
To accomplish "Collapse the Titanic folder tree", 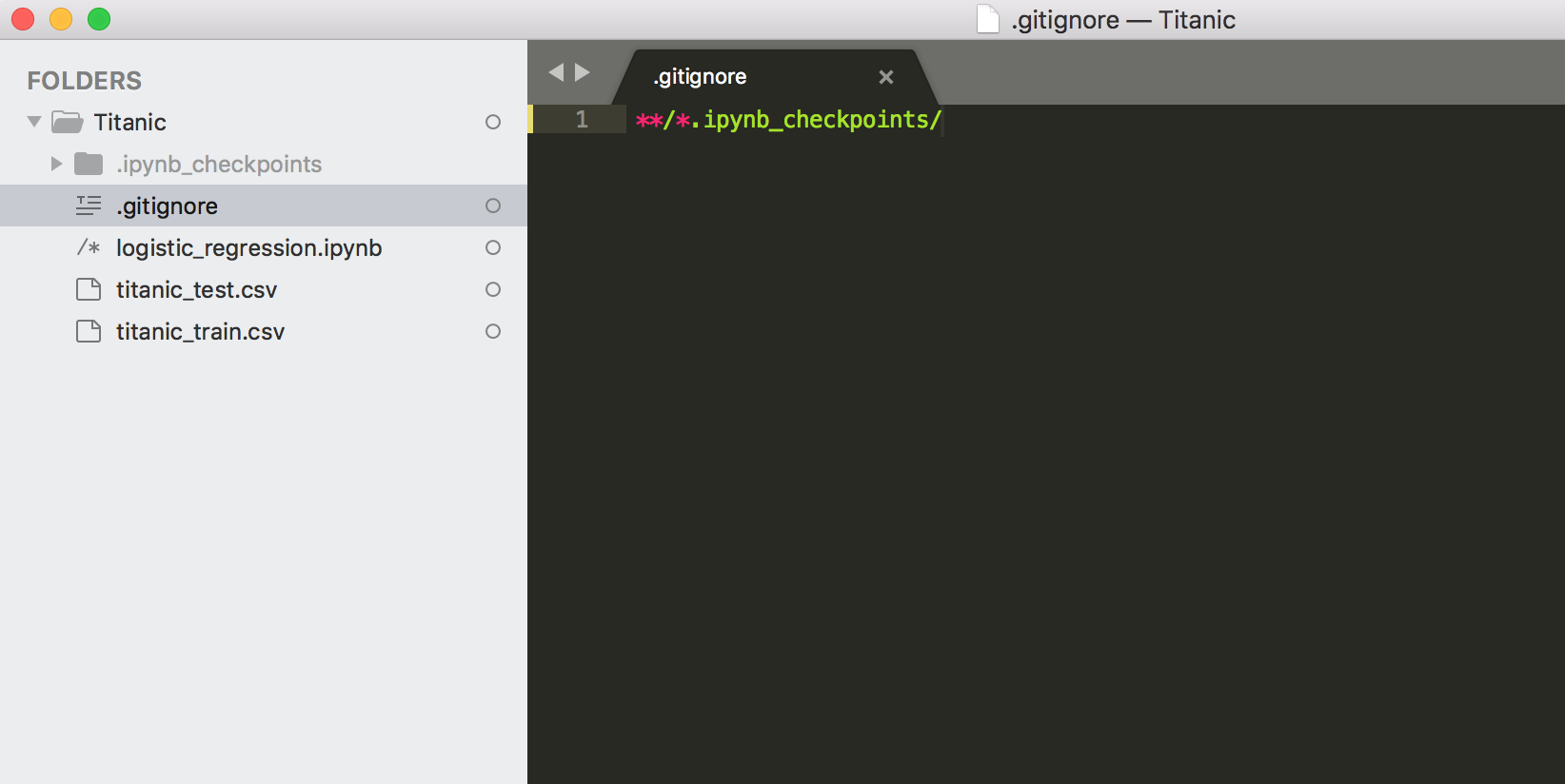I will 34,122.
